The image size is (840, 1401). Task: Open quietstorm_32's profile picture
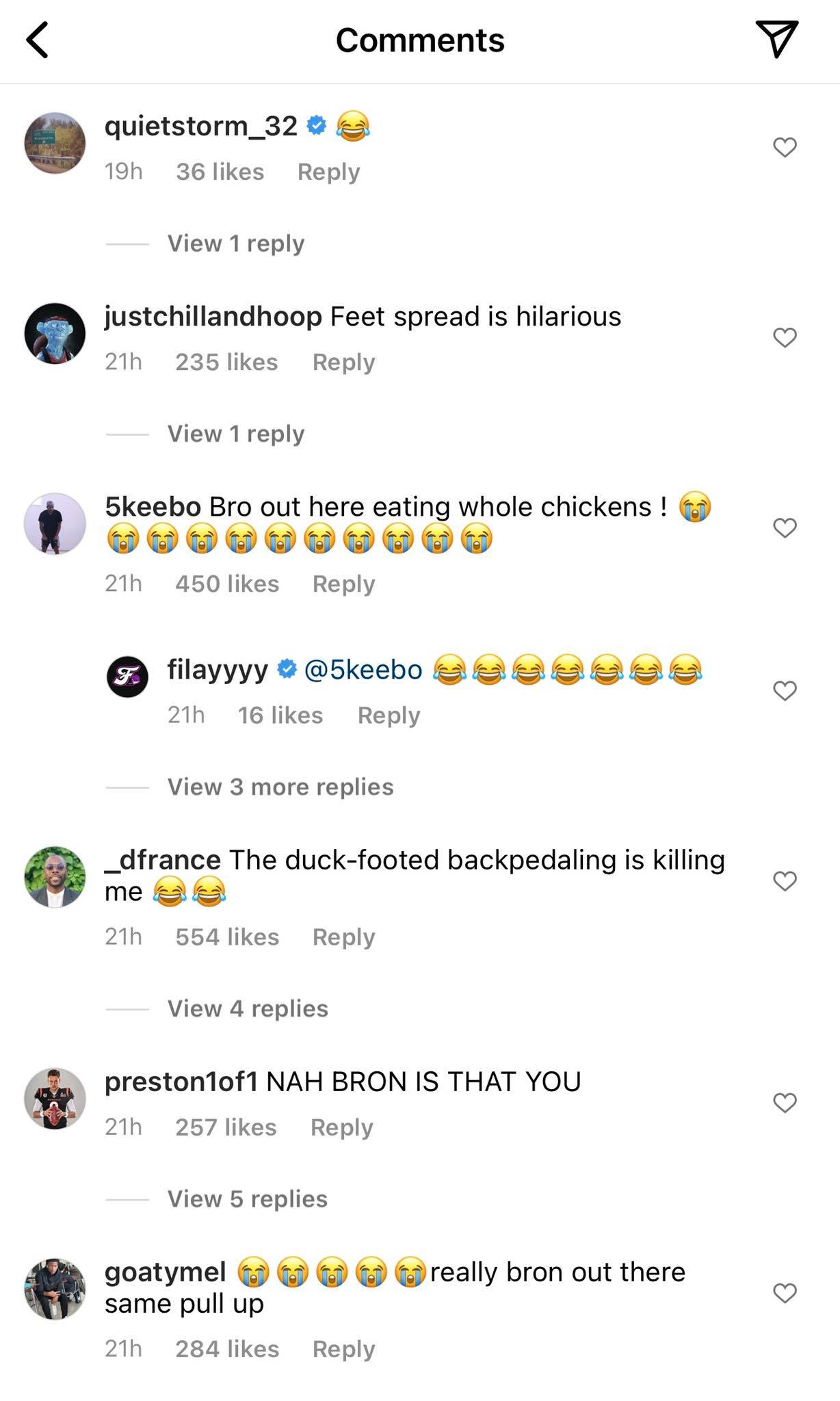[55, 143]
